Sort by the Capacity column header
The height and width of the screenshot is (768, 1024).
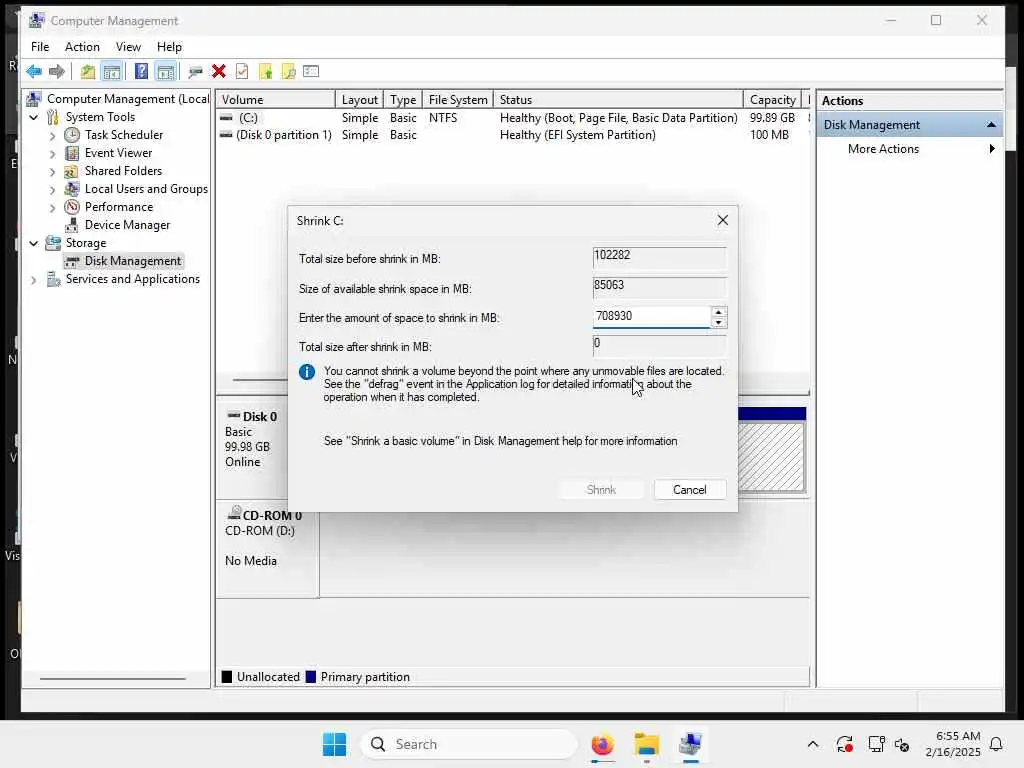pos(772,99)
